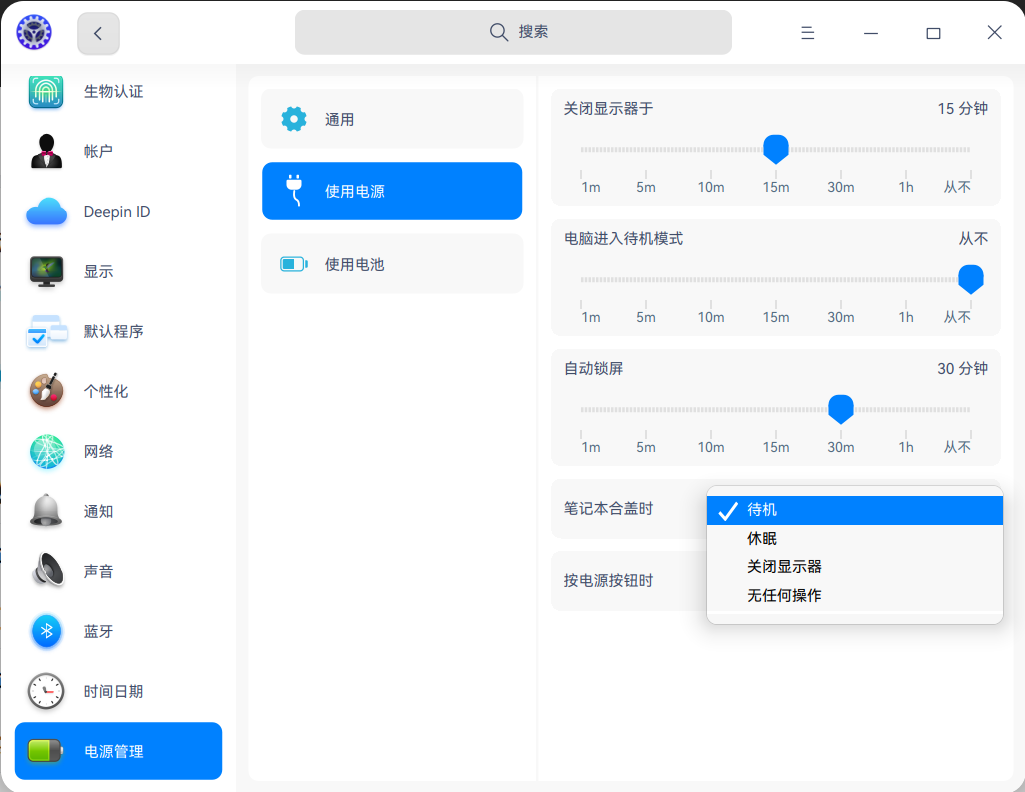Click the 自动锁屏 slider handle
Viewport: 1025px width, 792px height.
coord(841,409)
